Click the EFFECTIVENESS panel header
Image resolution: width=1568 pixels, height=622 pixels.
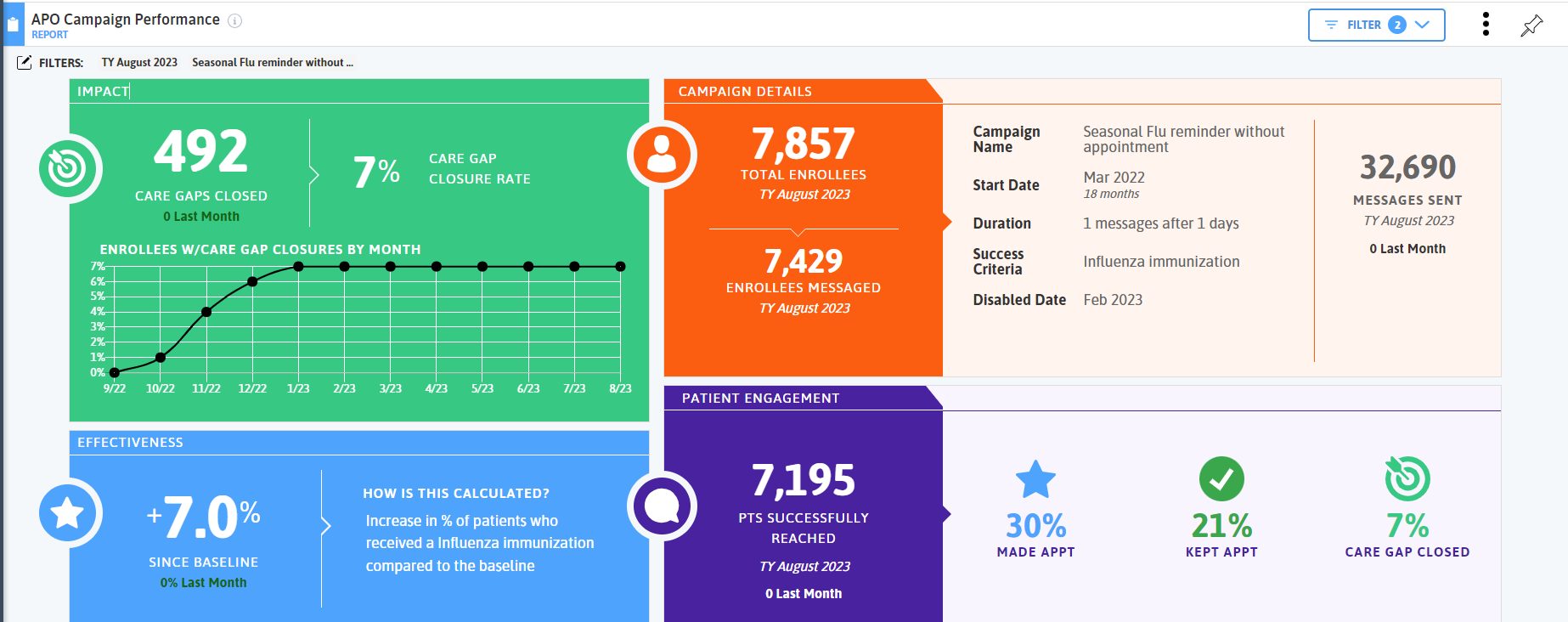(359, 442)
